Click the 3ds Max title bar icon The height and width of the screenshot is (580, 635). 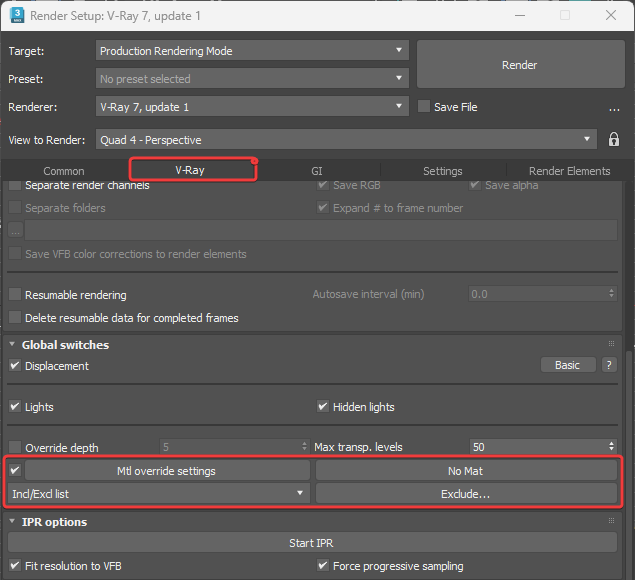click(x=15, y=16)
